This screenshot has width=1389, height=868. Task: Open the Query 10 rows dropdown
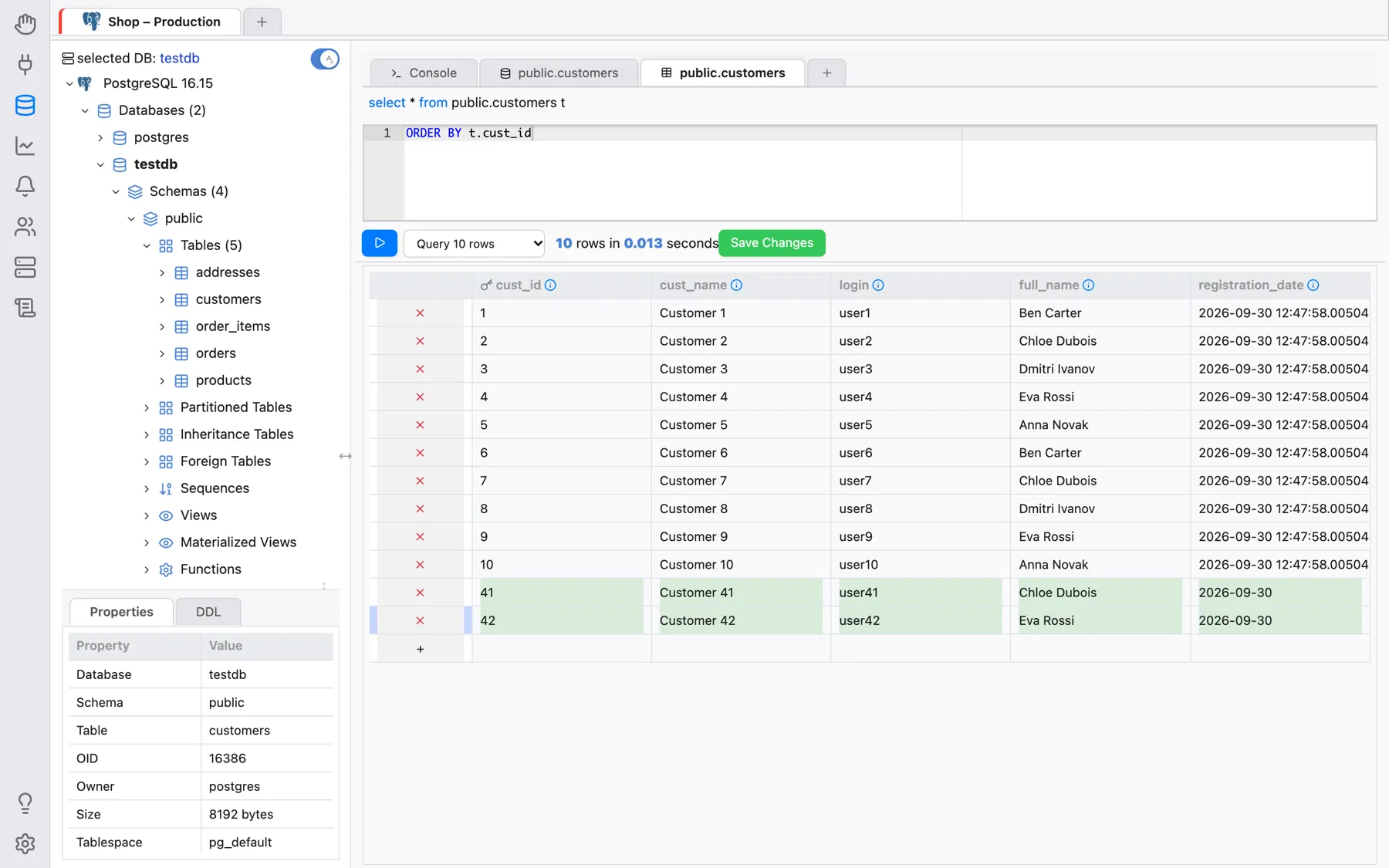click(x=474, y=244)
